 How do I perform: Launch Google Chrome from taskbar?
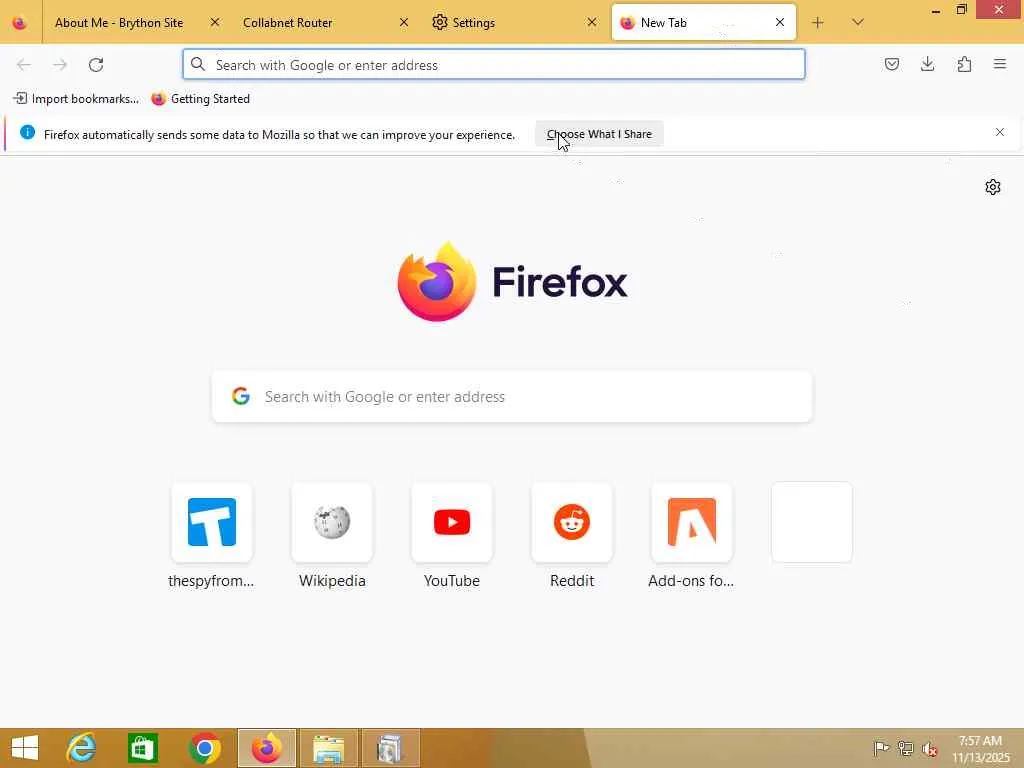click(x=204, y=748)
